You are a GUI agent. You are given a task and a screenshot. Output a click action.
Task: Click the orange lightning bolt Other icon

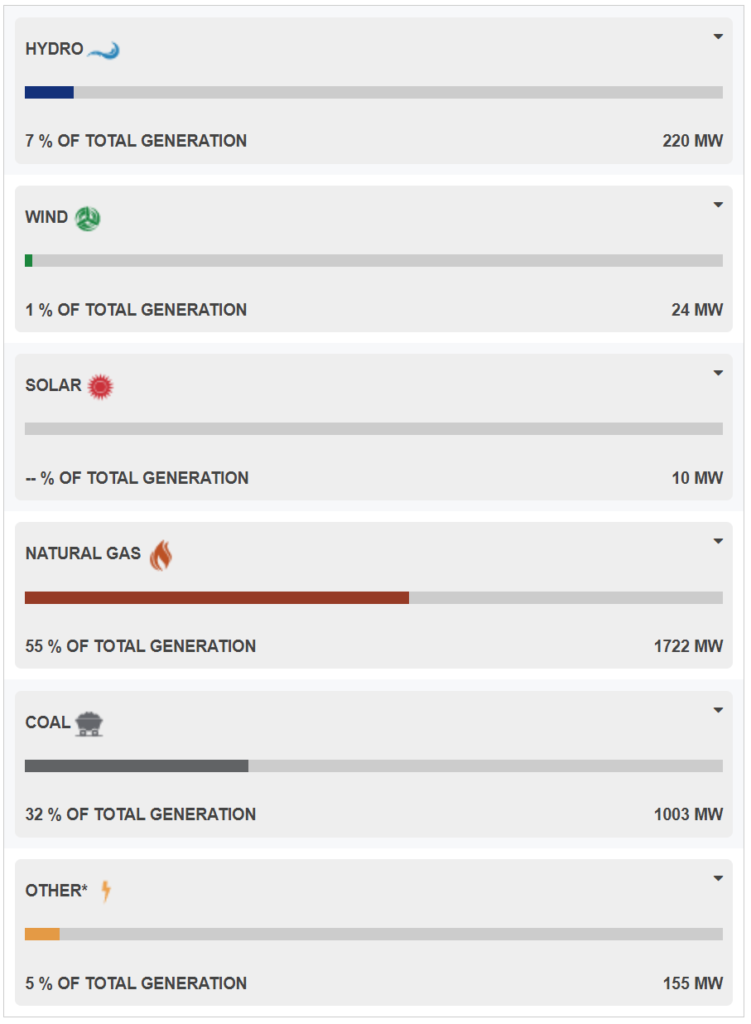(106, 891)
